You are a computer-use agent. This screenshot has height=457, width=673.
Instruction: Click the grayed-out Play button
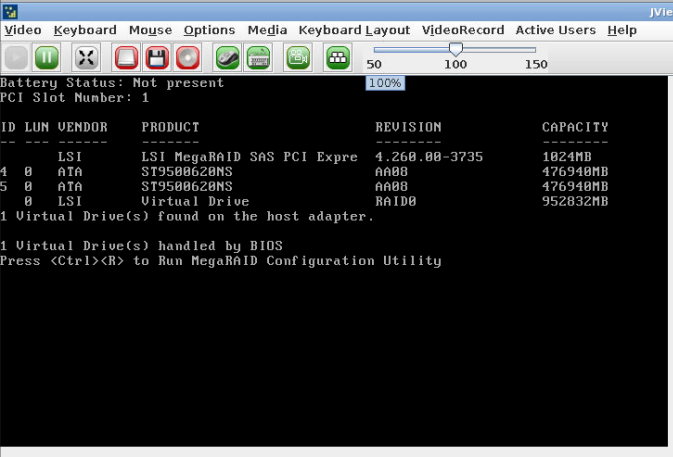17,57
